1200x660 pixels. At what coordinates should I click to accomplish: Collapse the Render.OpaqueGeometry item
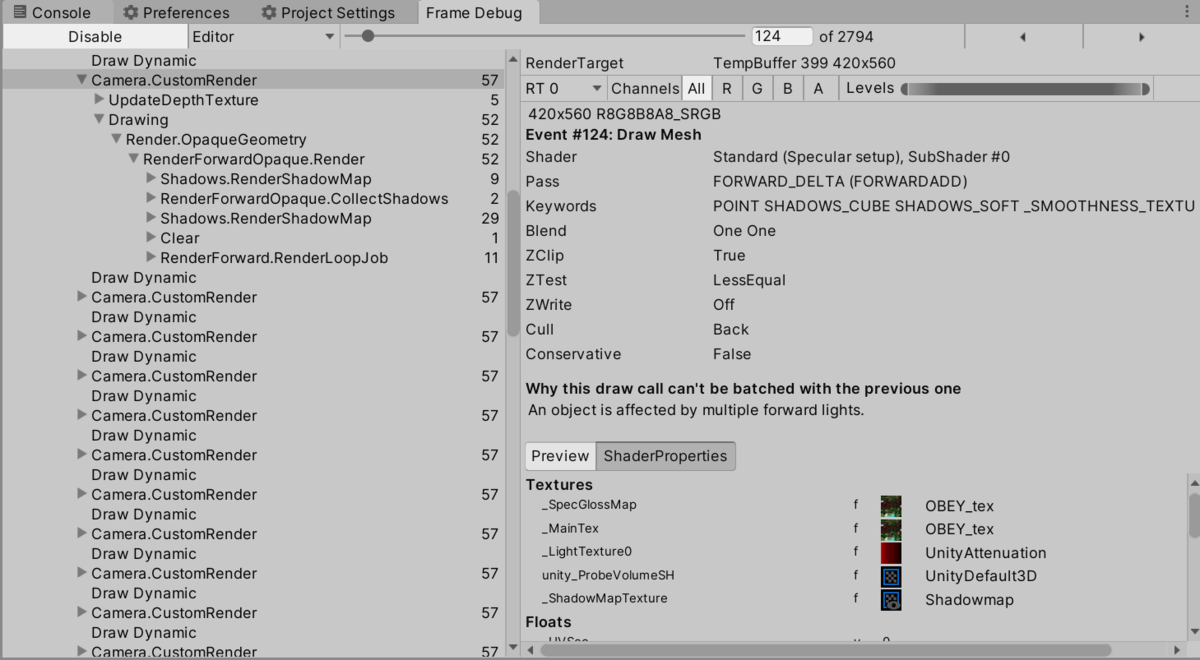coord(117,139)
